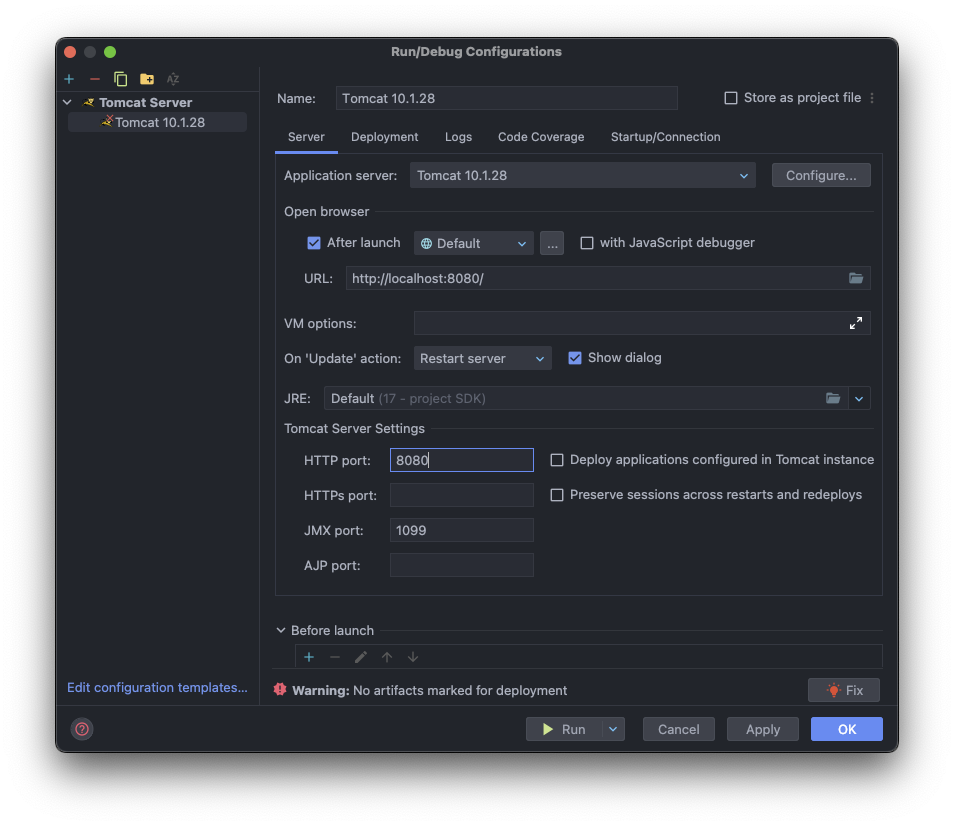
Task: Switch to the Deployment tab
Action: tap(385, 137)
